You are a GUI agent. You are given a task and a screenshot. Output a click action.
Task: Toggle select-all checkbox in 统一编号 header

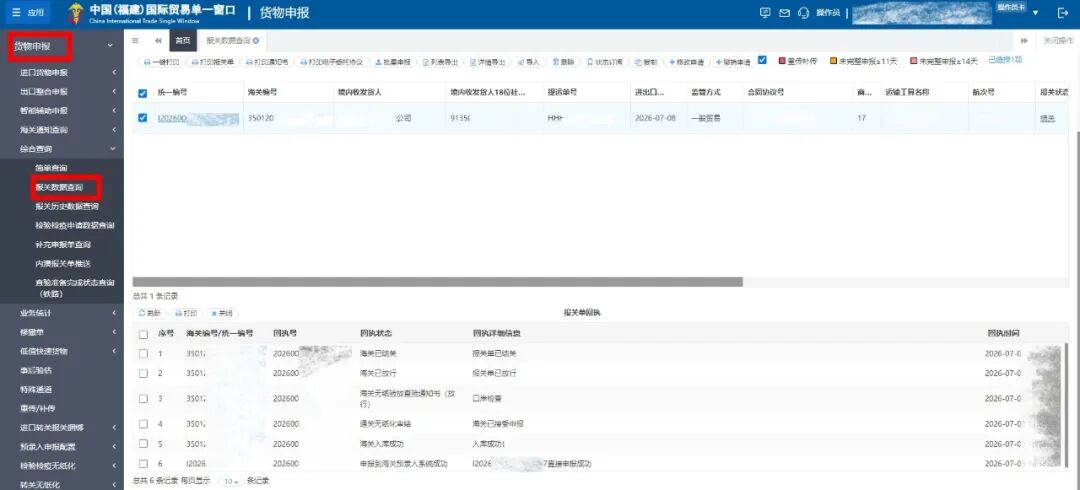pyautogui.click(x=143, y=93)
